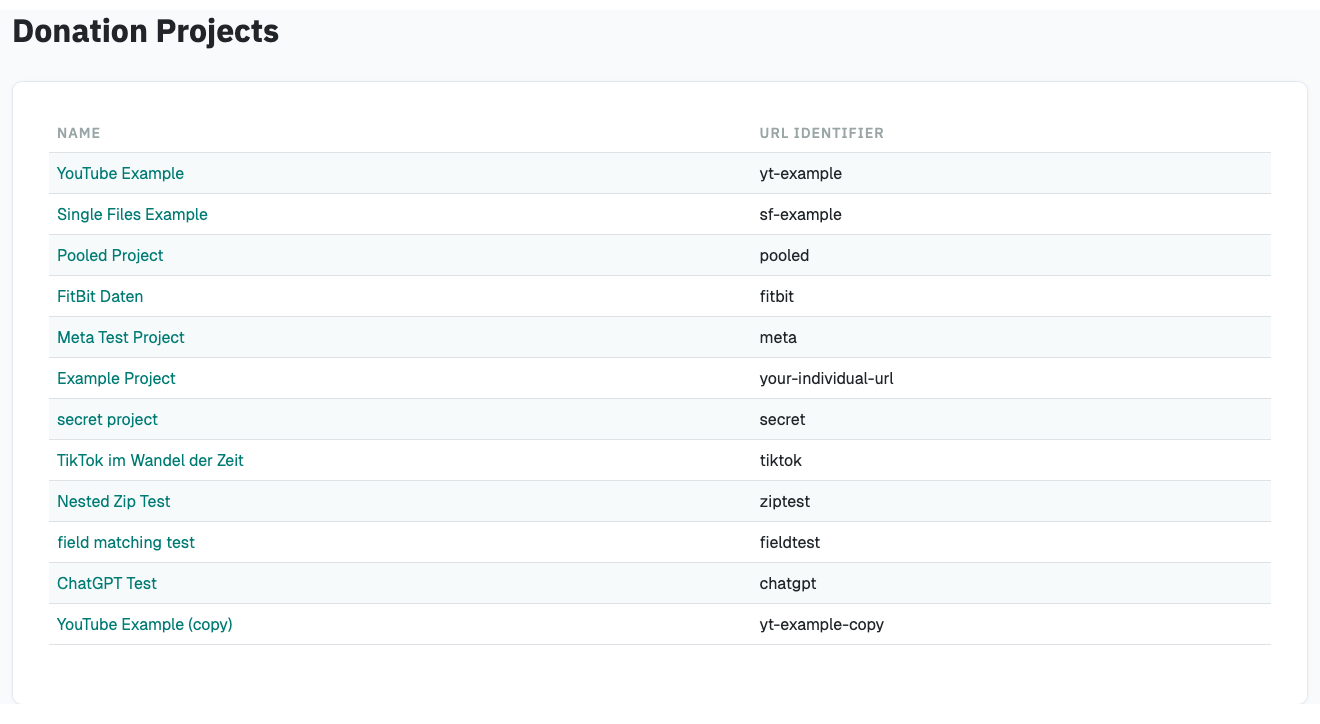This screenshot has height=724, width=1320.
Task: Open the Nested Zip Test project
Action: click(114, 501)
